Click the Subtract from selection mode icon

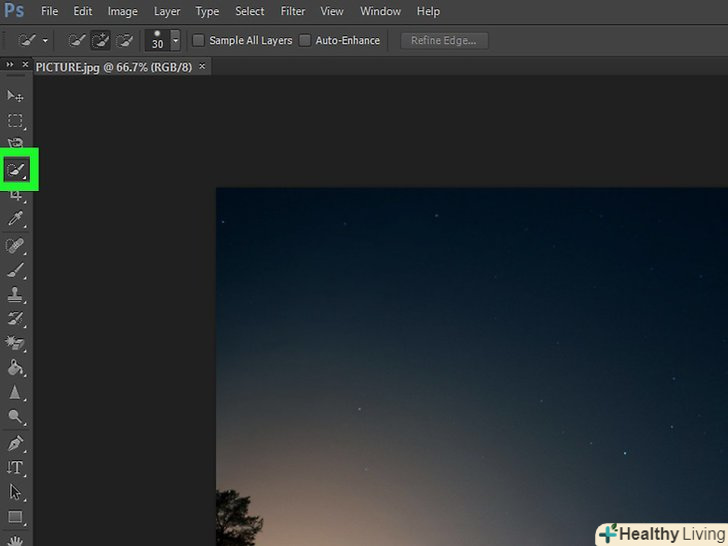(124, 41)
